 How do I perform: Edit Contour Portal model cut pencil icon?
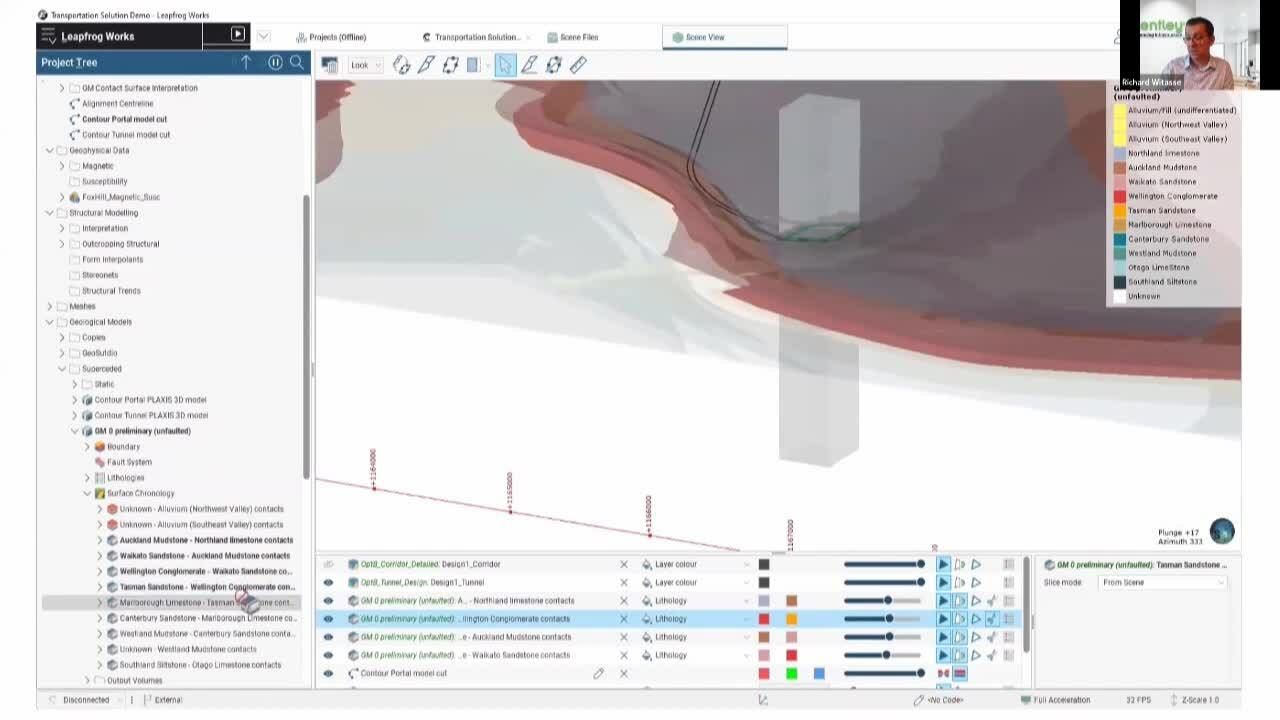(x=598, y=673)
